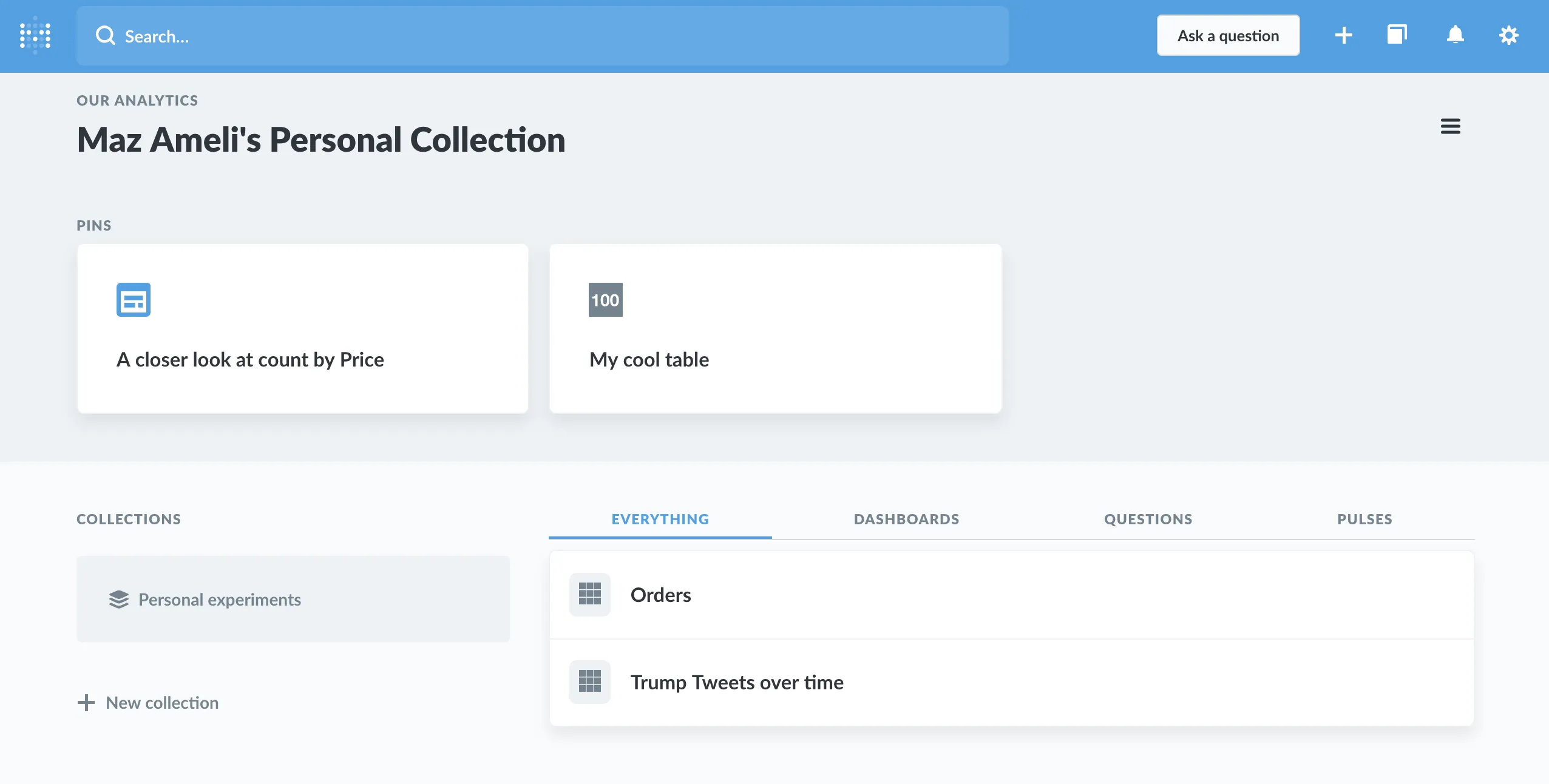Switch to the Dashboards tab
The width and height of the screenshot is (1549, 784).
906,519
